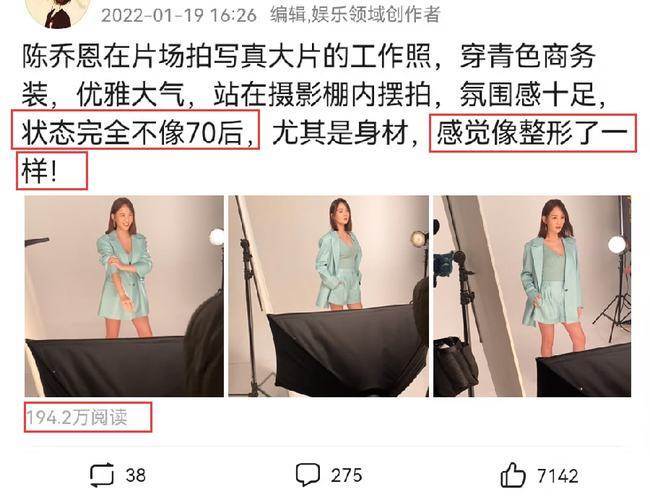650x500 pixels.
Task: Click the repost count 38
Action: coord(136,475)
